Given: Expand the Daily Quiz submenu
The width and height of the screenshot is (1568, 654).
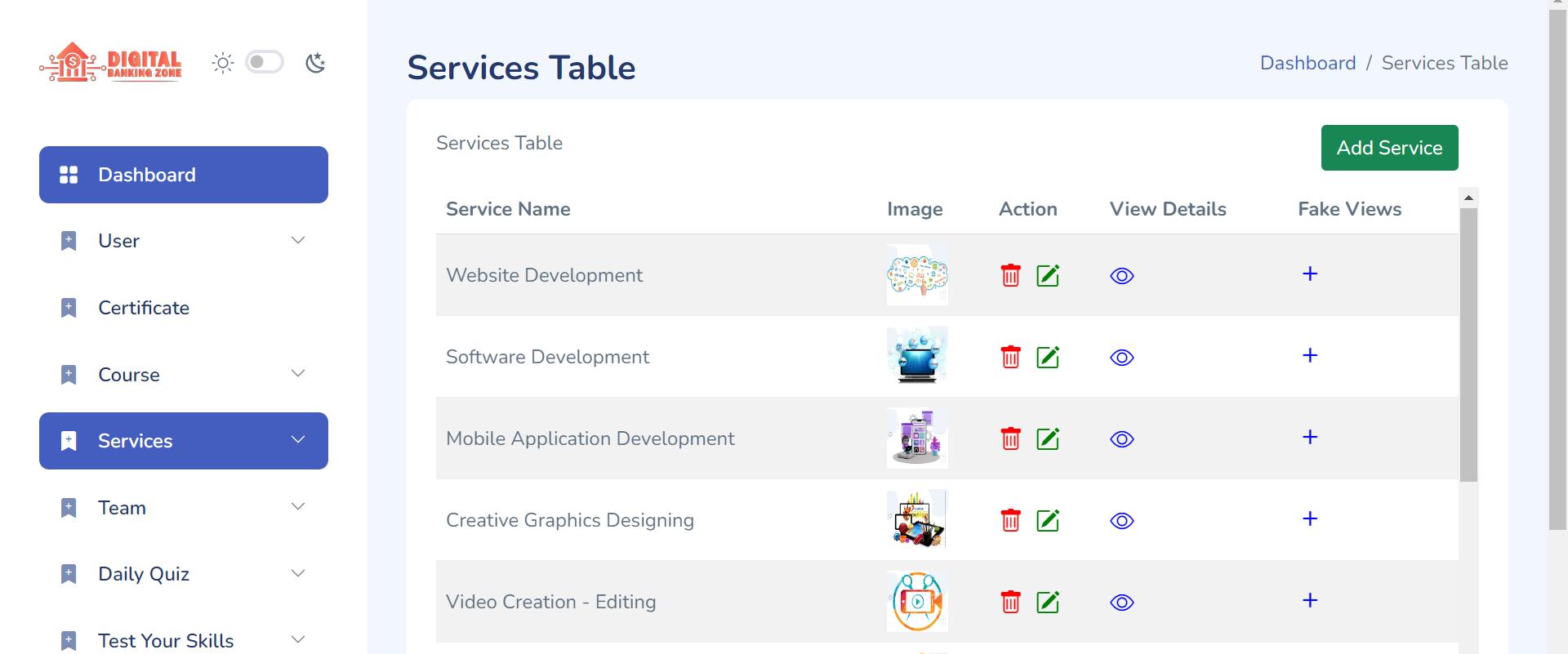Looking at the screenshot, I should 298,573.
